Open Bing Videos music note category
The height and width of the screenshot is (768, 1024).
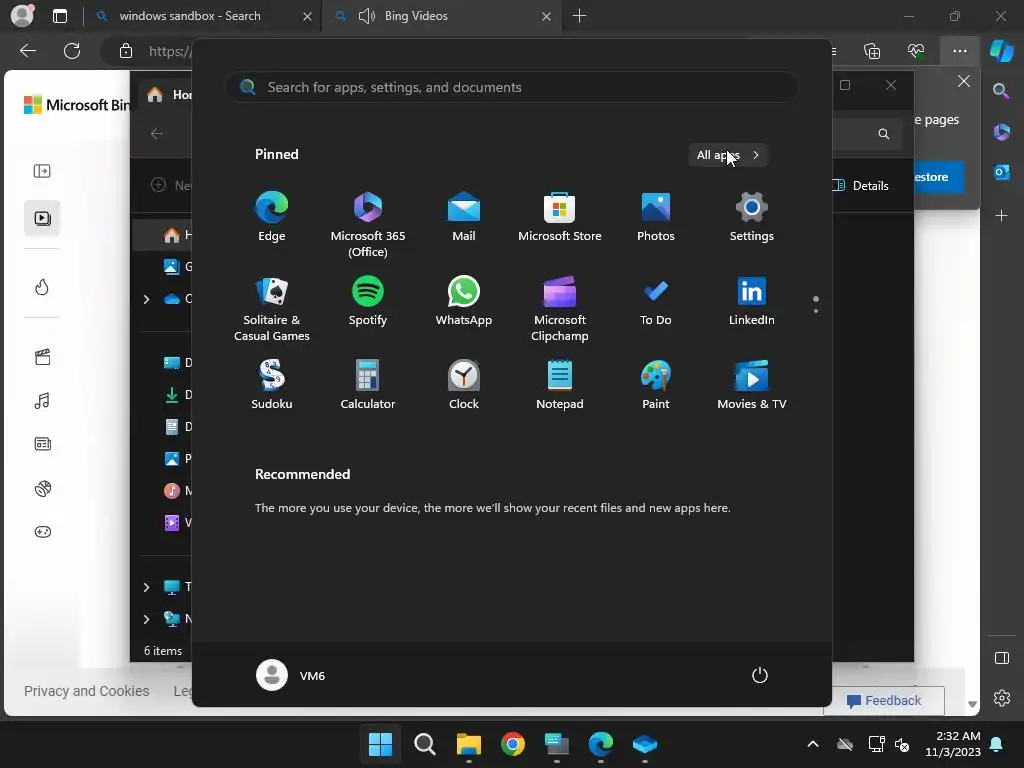pyautogui.click(x=42, y=401)
